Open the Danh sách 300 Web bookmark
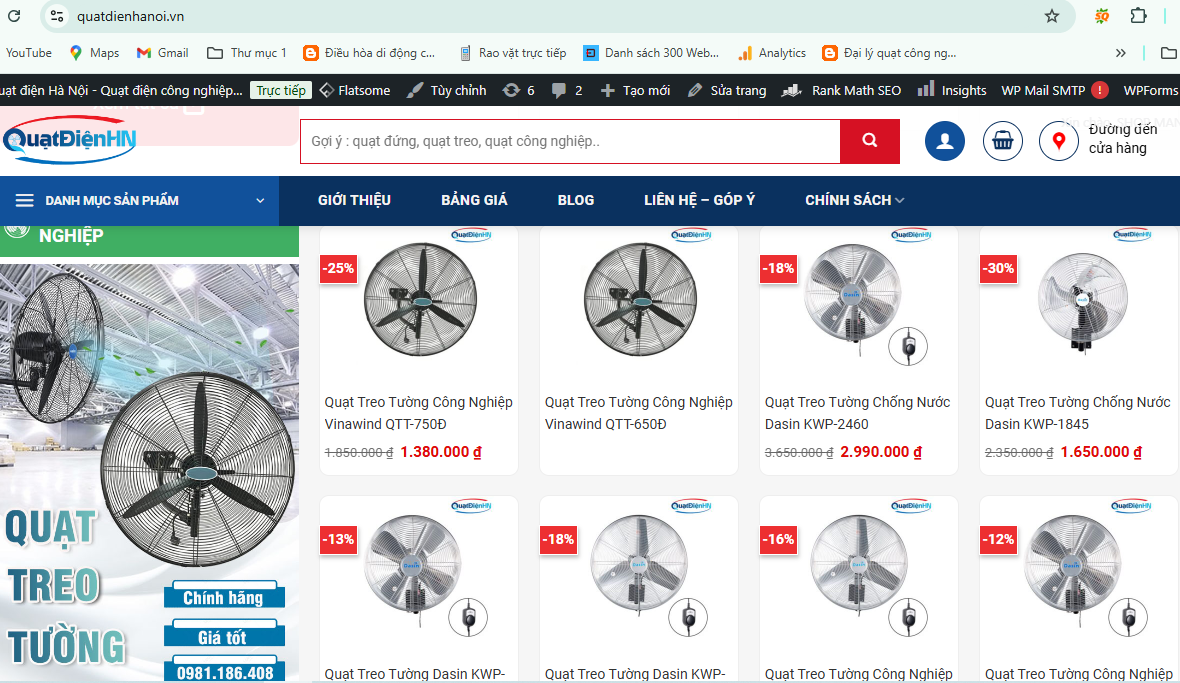Screen dimensions: 1180x683 pos(652,53)
